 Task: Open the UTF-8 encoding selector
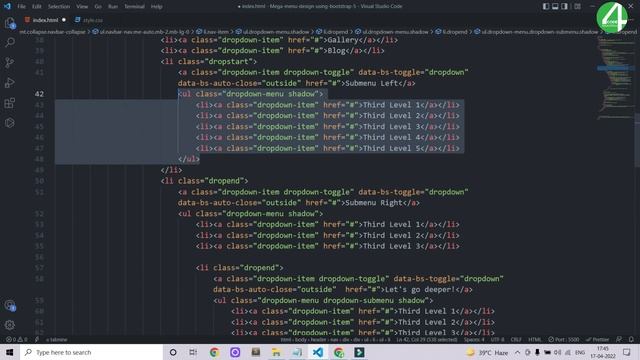[498, 340]
